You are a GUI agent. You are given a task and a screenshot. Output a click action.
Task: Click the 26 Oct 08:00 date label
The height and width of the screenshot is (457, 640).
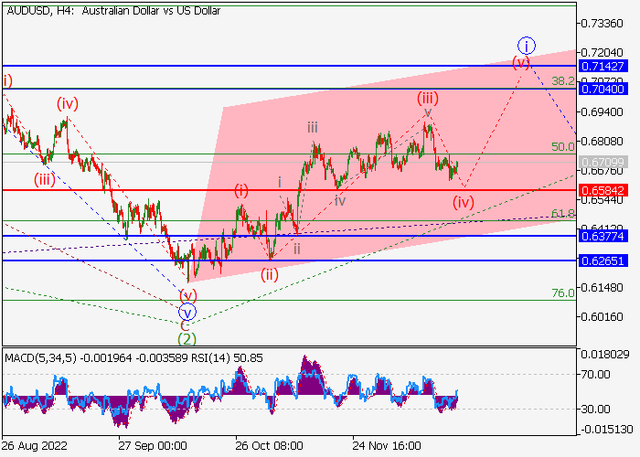[269, 446]
